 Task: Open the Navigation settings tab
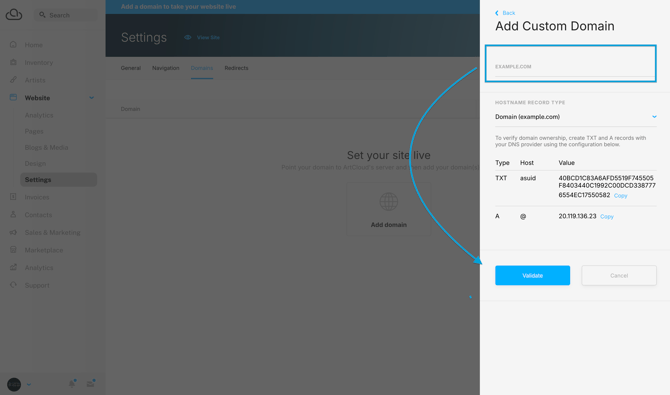click(x=166, y=68)
